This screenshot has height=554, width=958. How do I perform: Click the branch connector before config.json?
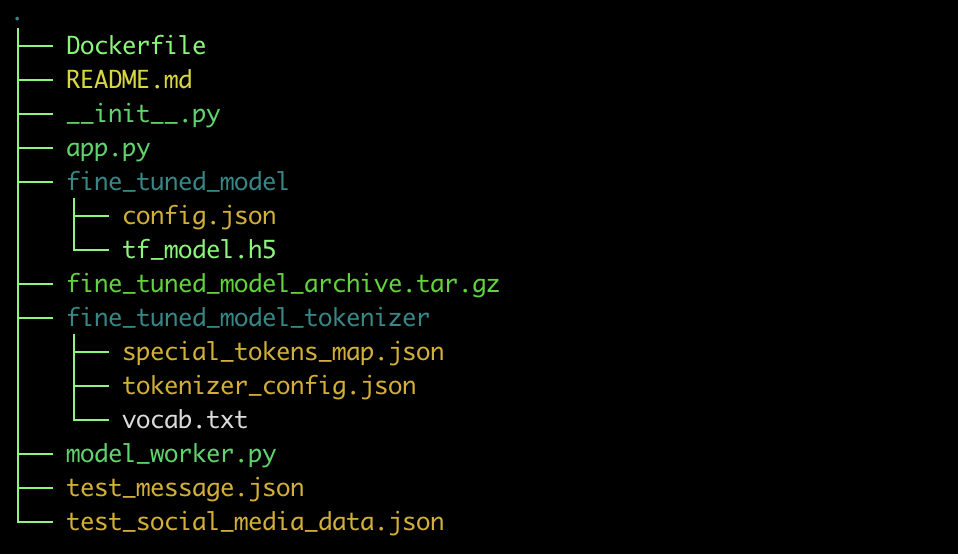coord(91,216)
